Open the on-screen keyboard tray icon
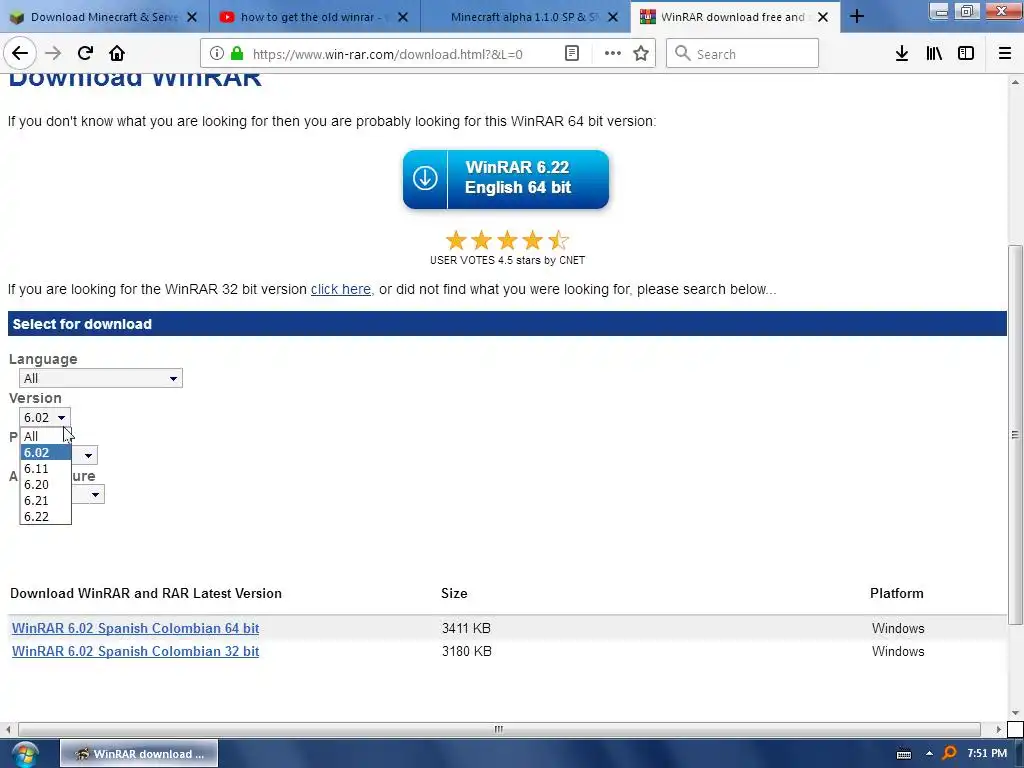The height and width of the screenshot is (768, 1024). [x=904, y=754]
